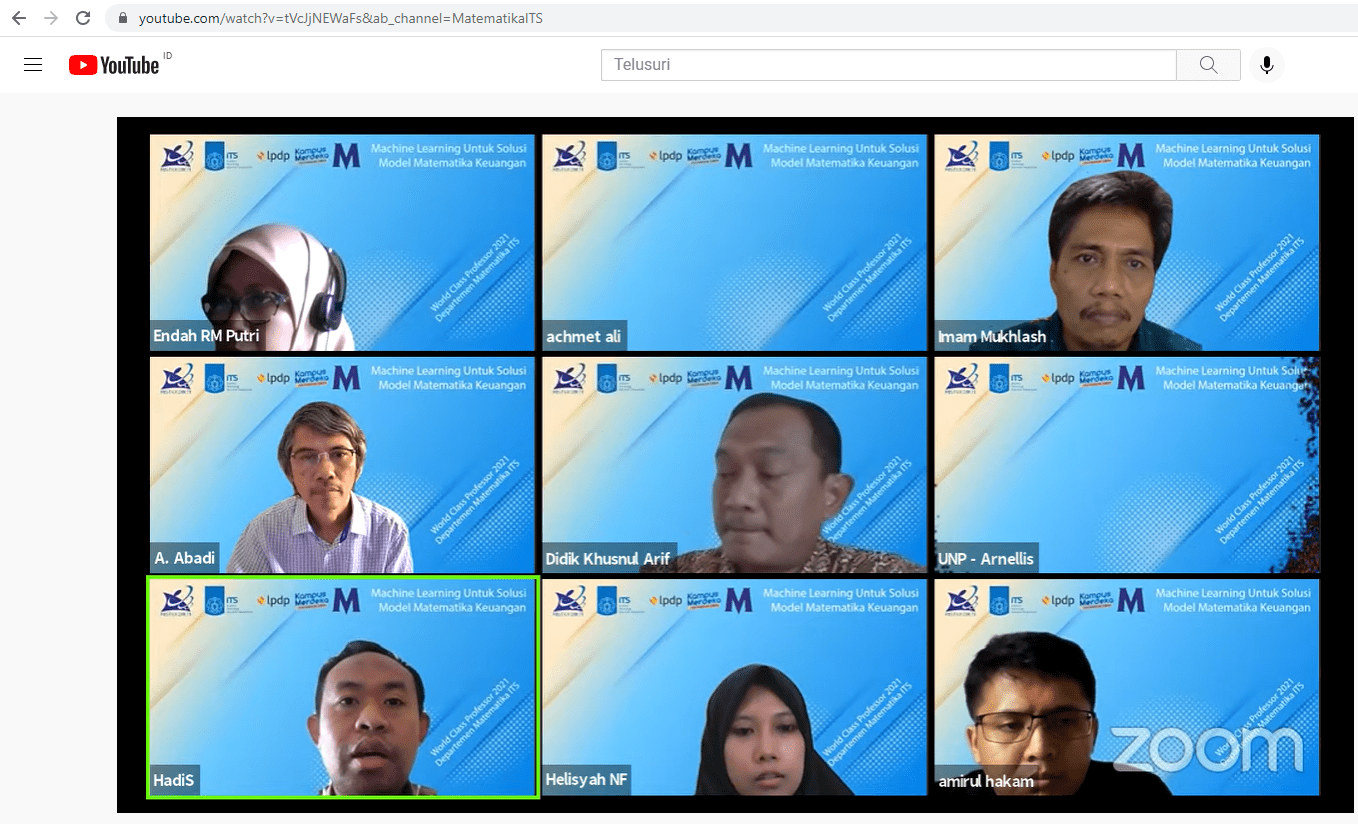Viewport: 1358px width, 824px height.
Task: Click the YouTube logo to go home
Action: tap(114, 65)
